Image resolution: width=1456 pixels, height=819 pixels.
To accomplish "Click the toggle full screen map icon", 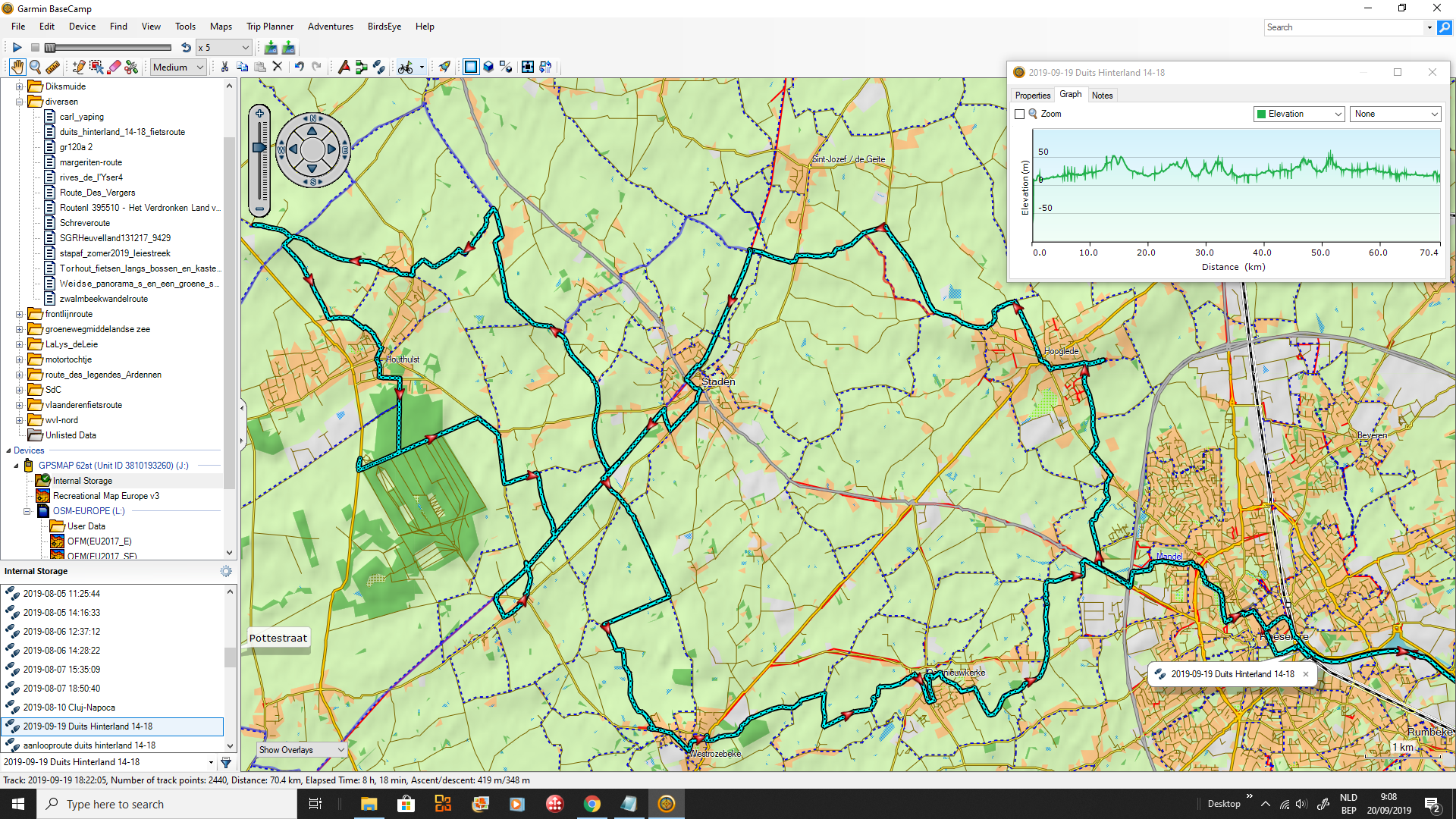I will [x=528, y=67].
